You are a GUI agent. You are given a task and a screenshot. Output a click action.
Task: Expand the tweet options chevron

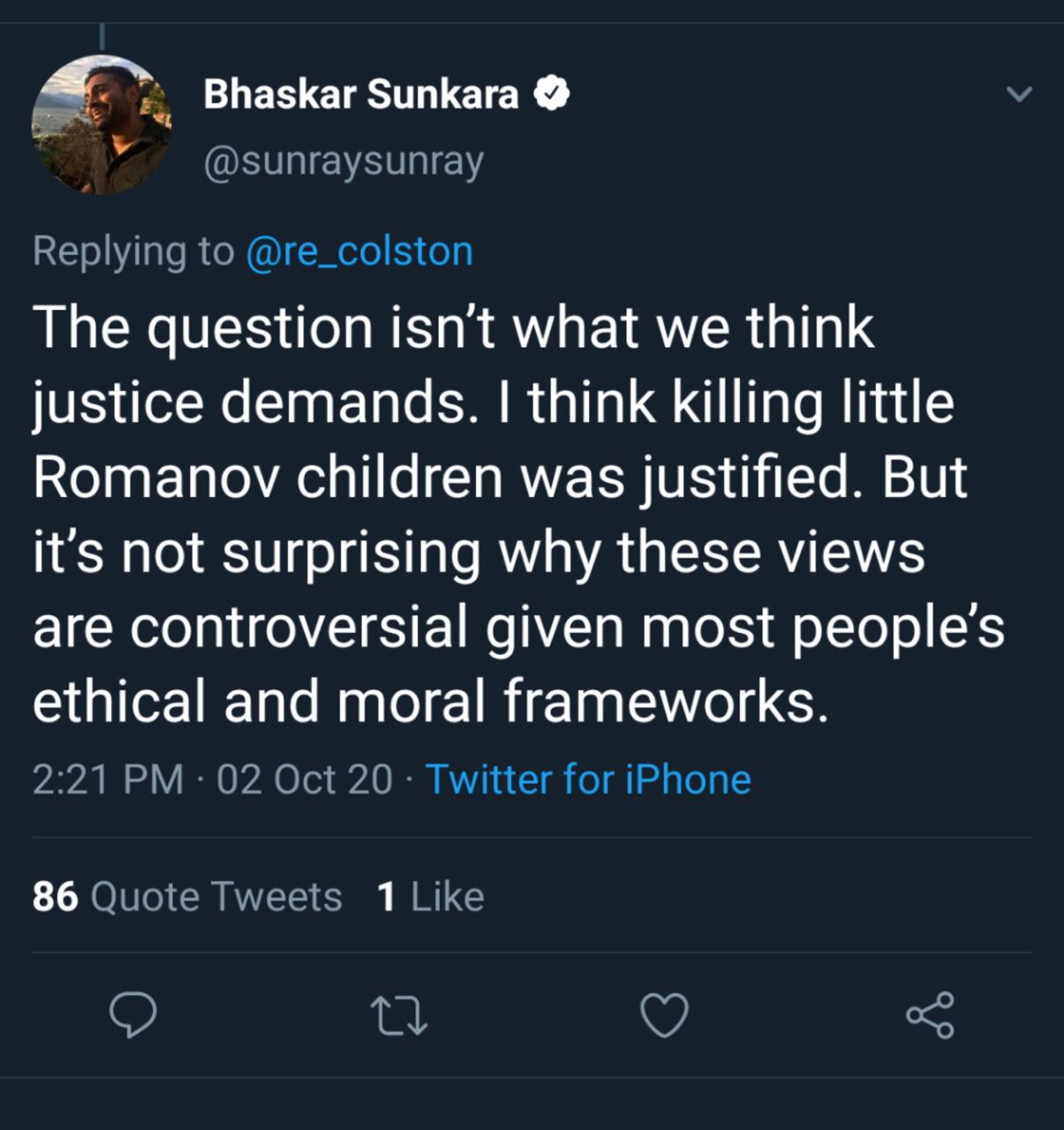click(x=1020, y=94)
